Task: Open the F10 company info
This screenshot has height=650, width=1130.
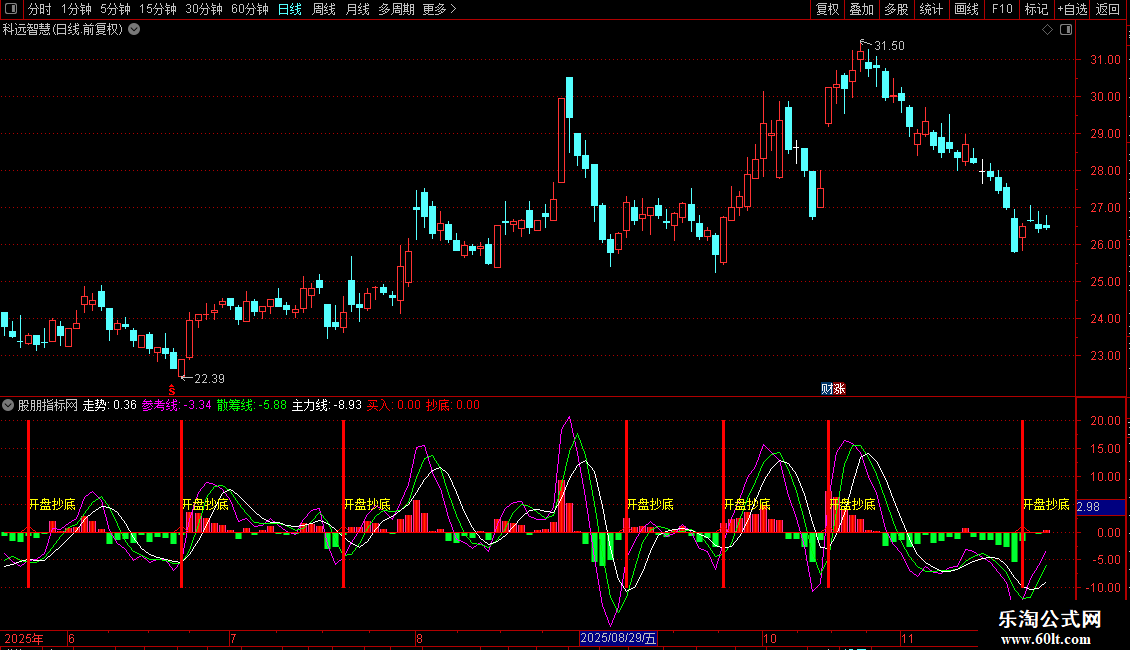Action: (x=1002, y=9)
